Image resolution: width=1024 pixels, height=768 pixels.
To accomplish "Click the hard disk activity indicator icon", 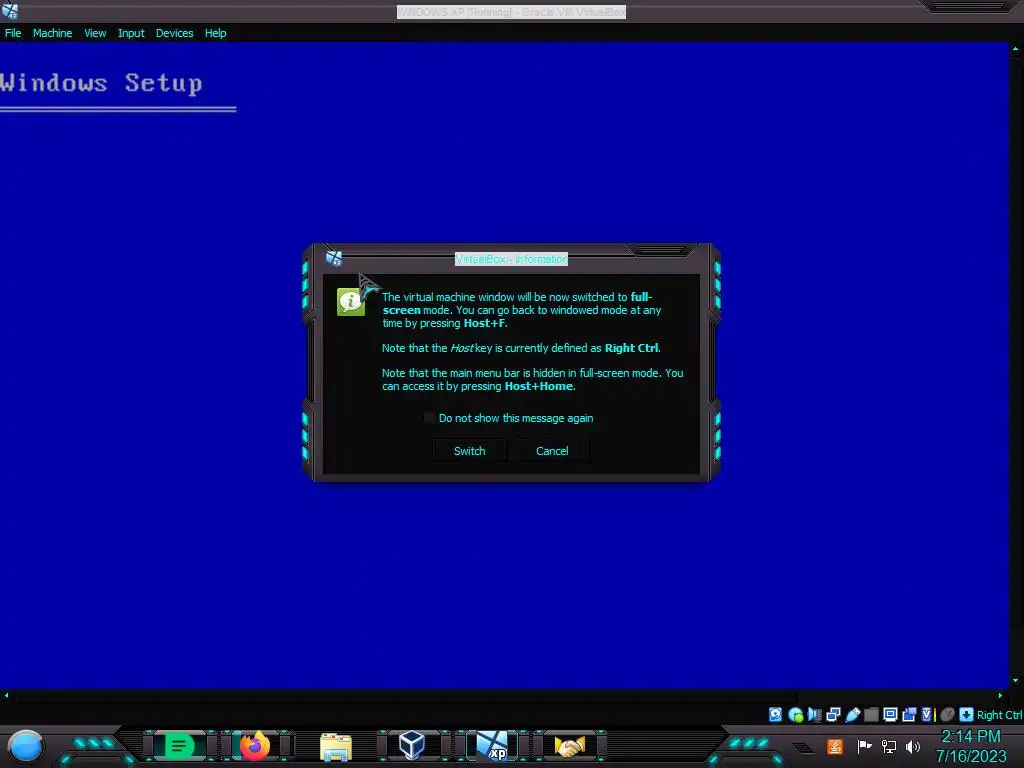I will click(x=775, y=714).
